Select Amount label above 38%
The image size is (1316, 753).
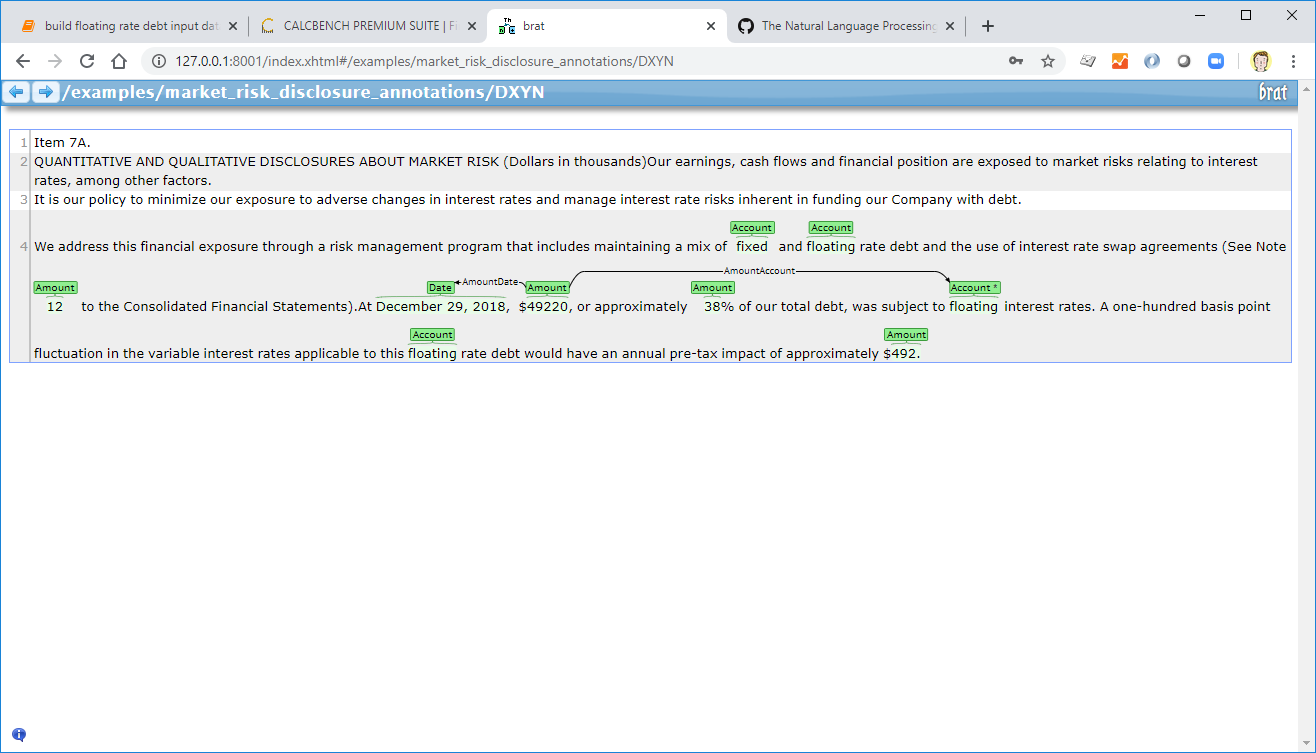point(713,288)
